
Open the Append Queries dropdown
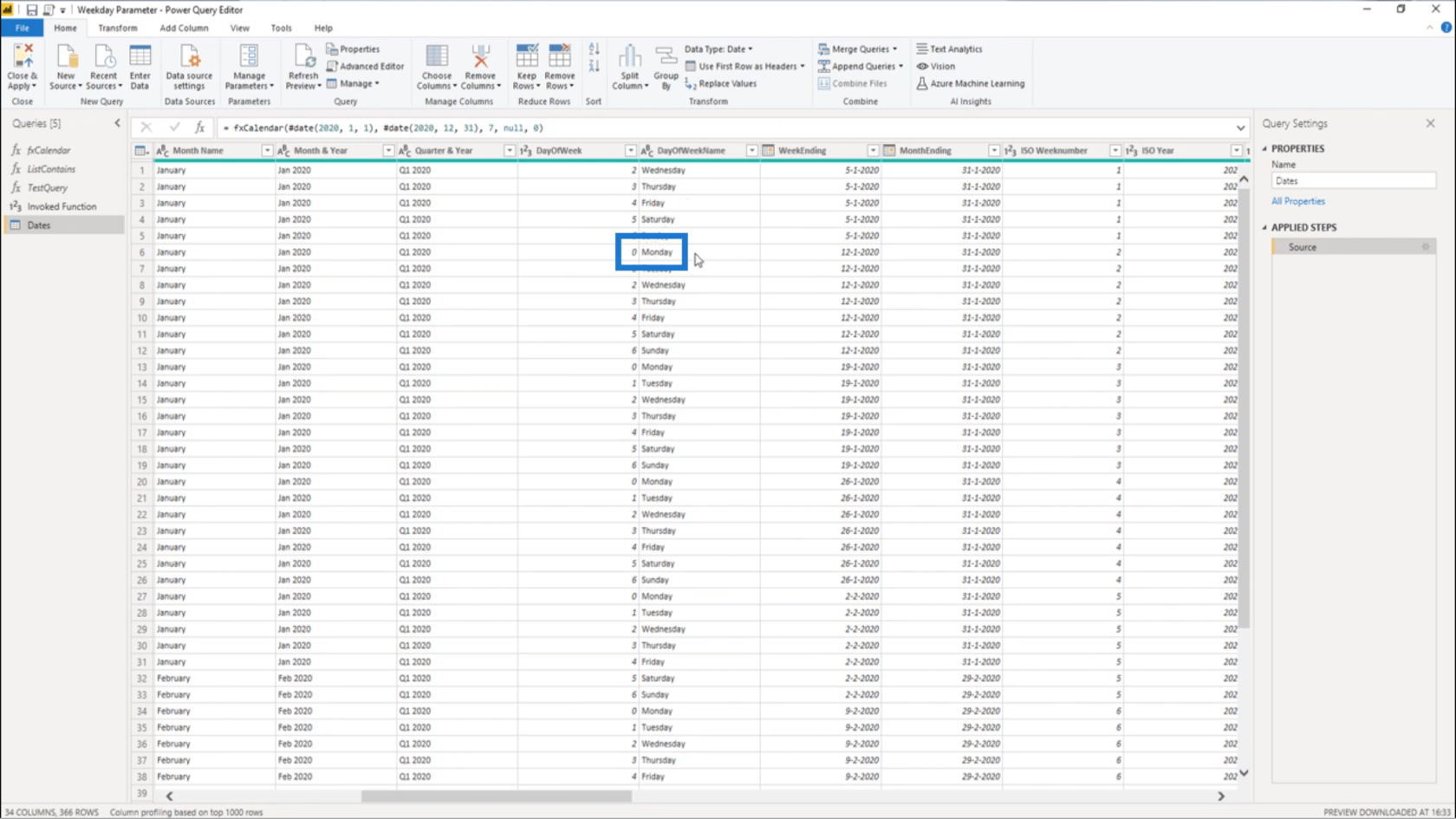(861, 66)
